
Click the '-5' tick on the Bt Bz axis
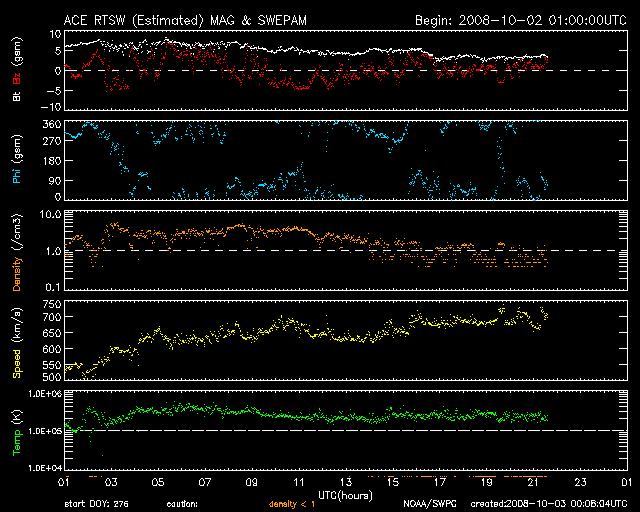[x=53, y=90]
